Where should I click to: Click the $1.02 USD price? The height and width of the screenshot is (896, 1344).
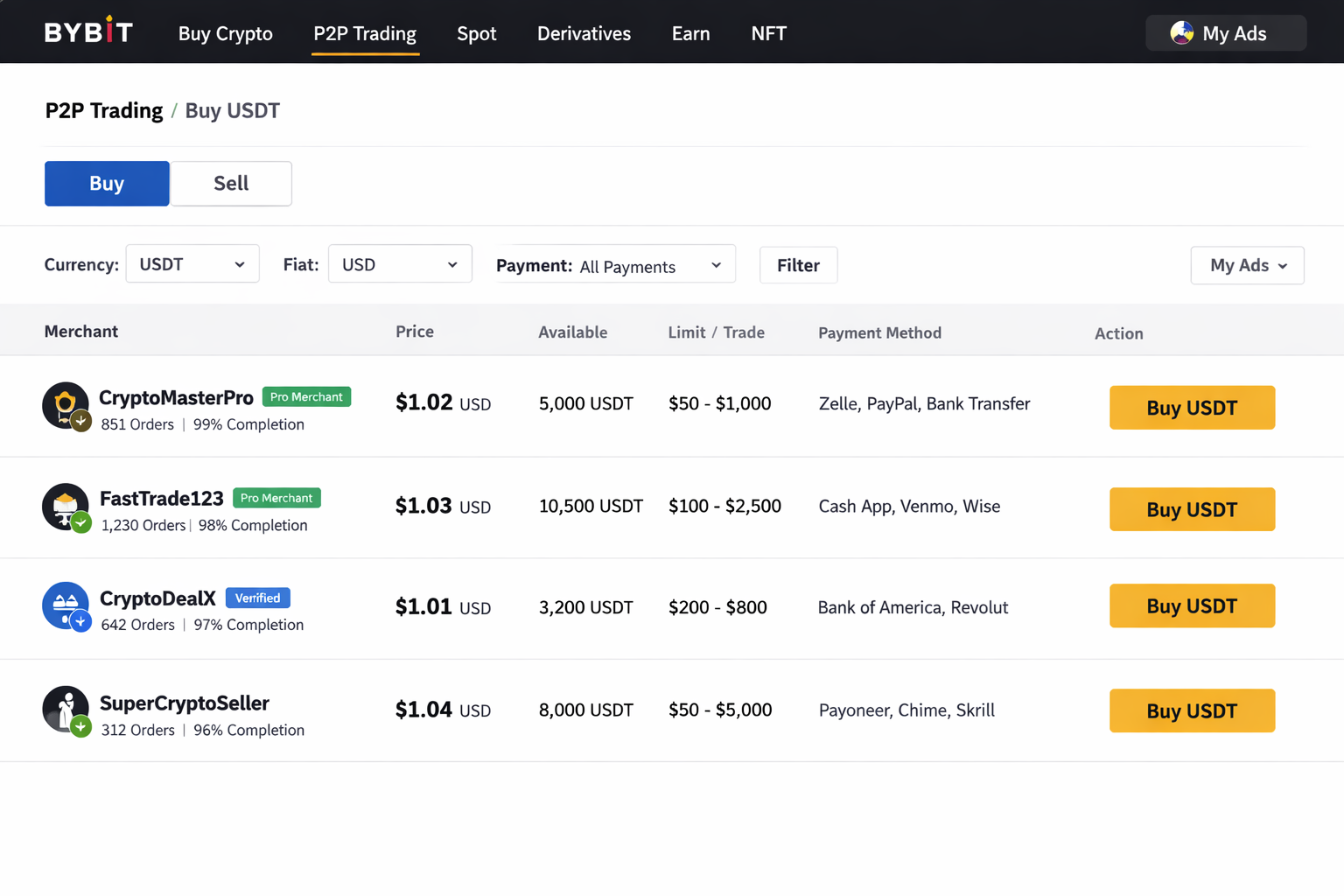tap(444, 402)
